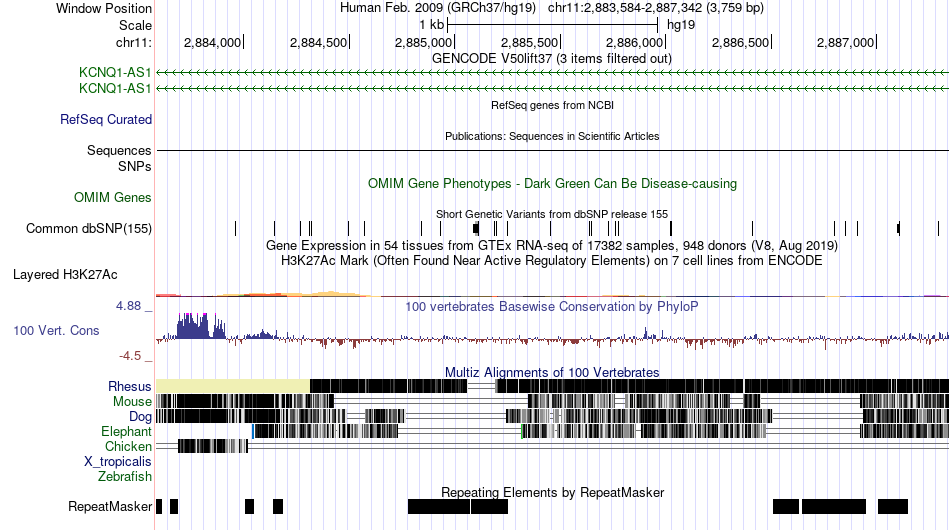
Task: Click OMIM Gene Phenotypes track title
Action: [x=553, y=184]
